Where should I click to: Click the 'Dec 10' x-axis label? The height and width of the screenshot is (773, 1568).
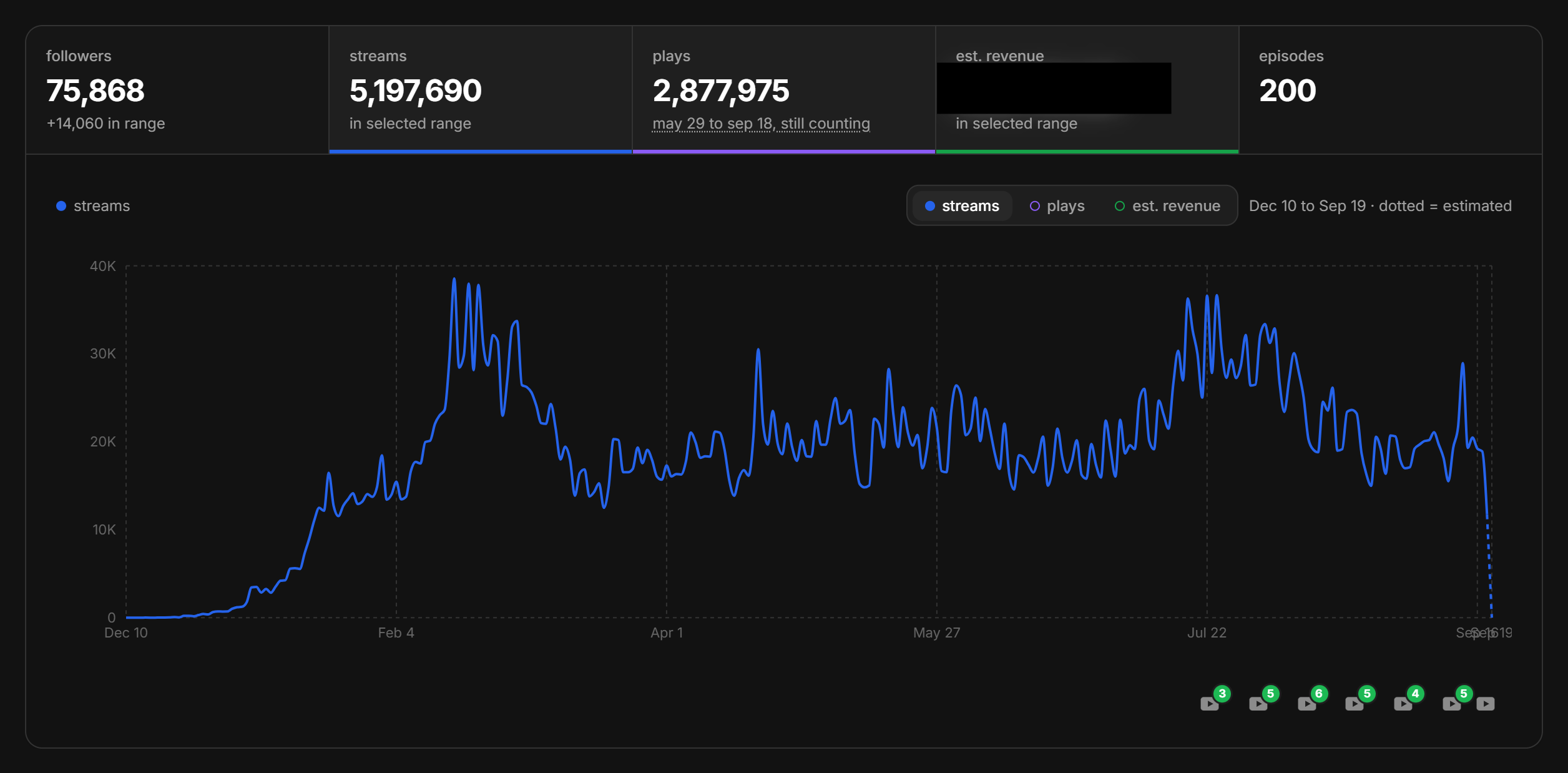click(x=126, y=633)
